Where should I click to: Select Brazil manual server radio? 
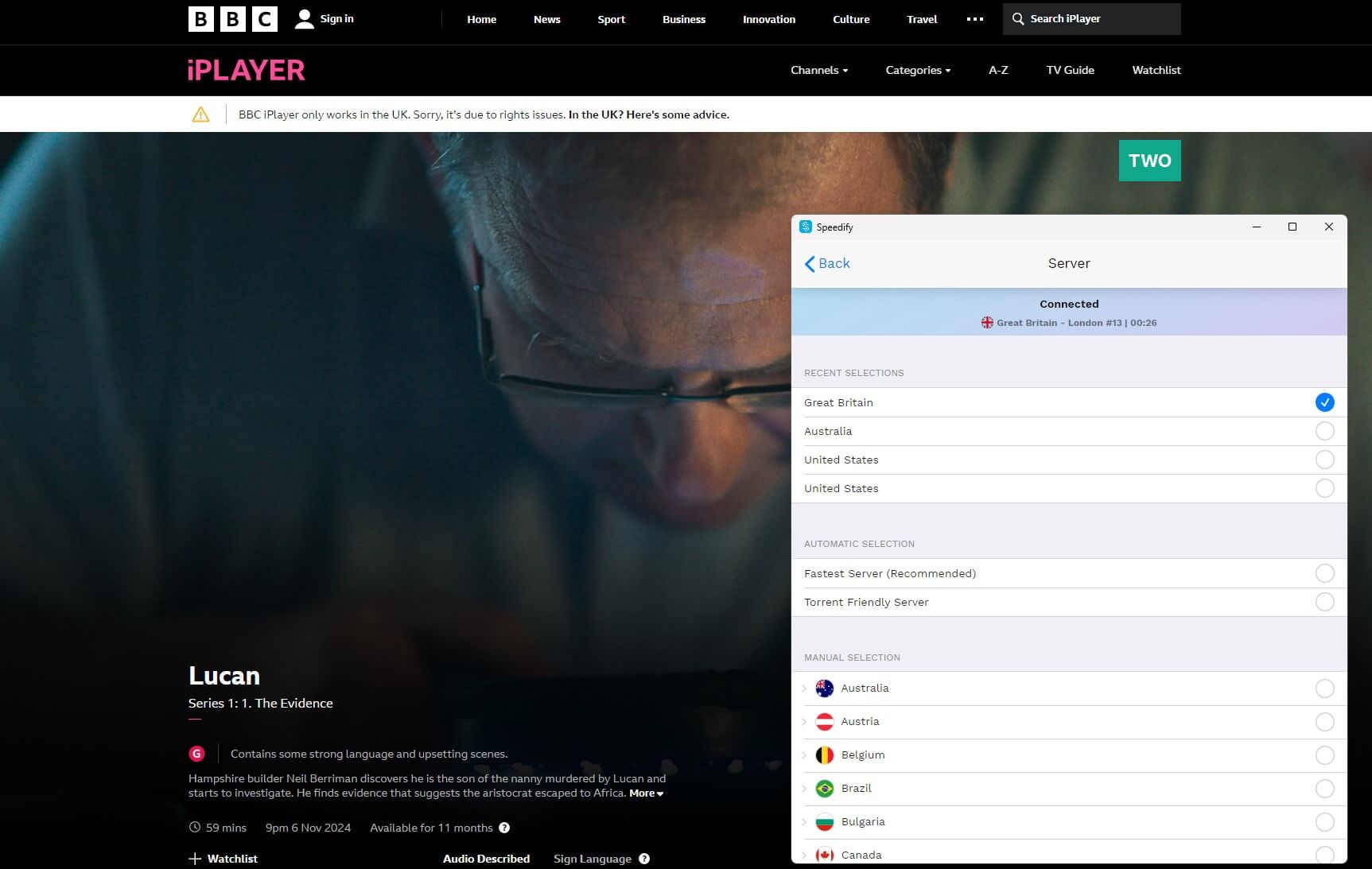pos(1324,789)
